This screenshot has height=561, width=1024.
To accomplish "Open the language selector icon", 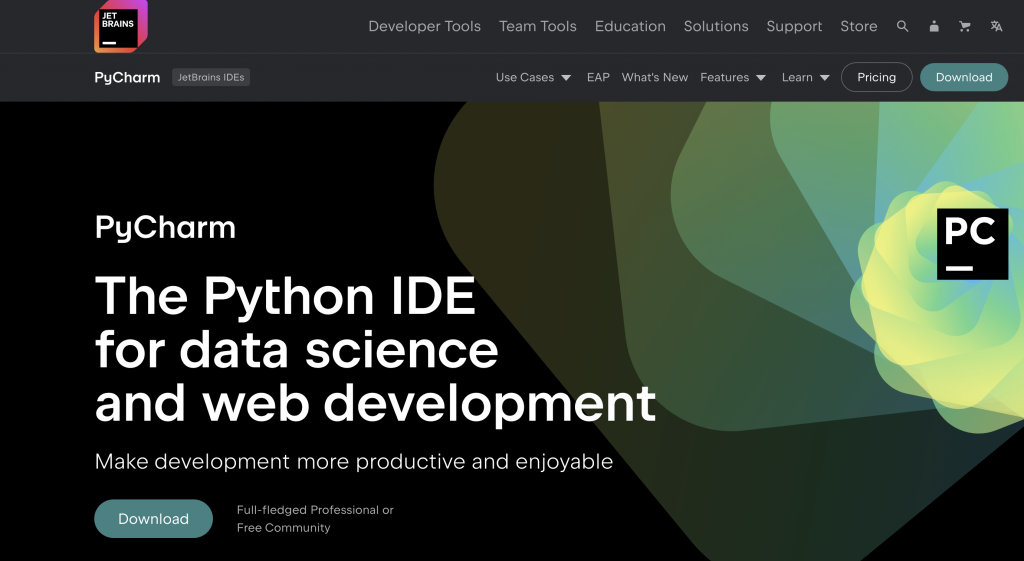I will pyautogui.click(x=996, y=26).
